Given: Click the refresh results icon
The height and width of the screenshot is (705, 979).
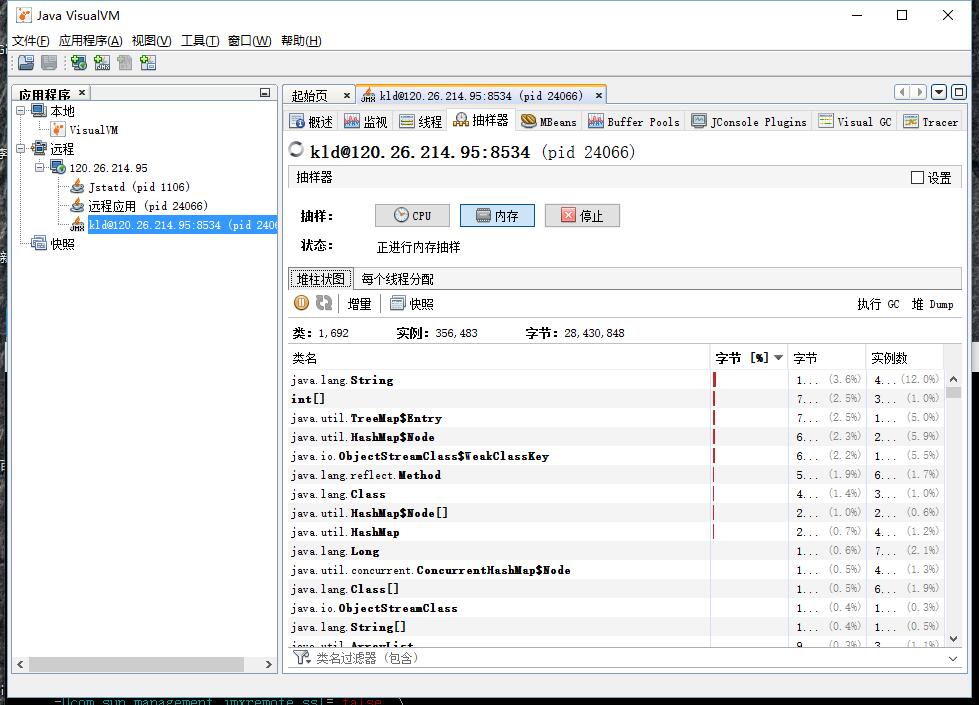Looking at the screenshot, I should click(323, 303).
